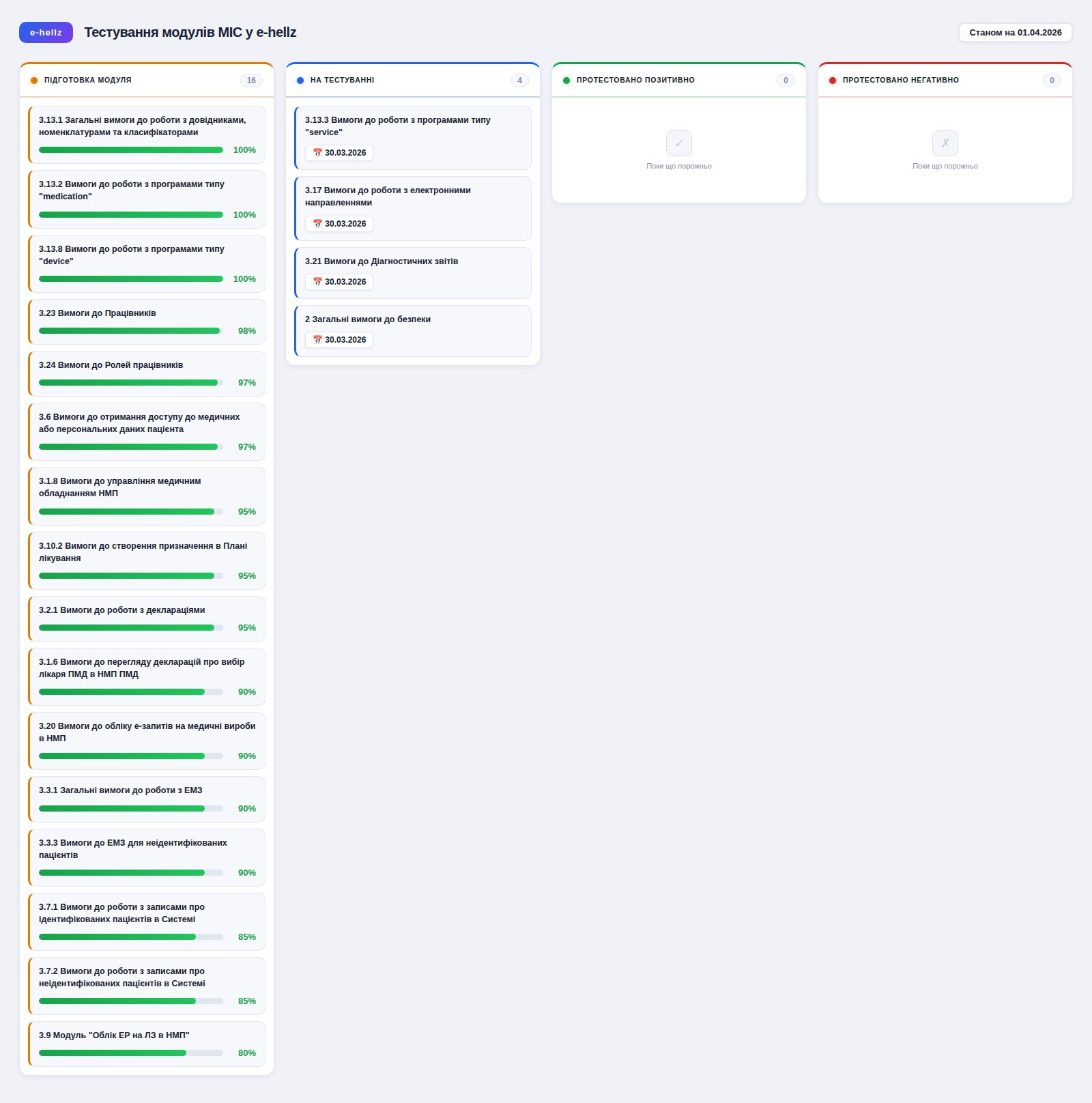Viewport: 1092px width, 1103px height.
Task: Select the ПРОТЕСТОВАНО НЕГАТИВНО column header
Action: tap(900, 81)
